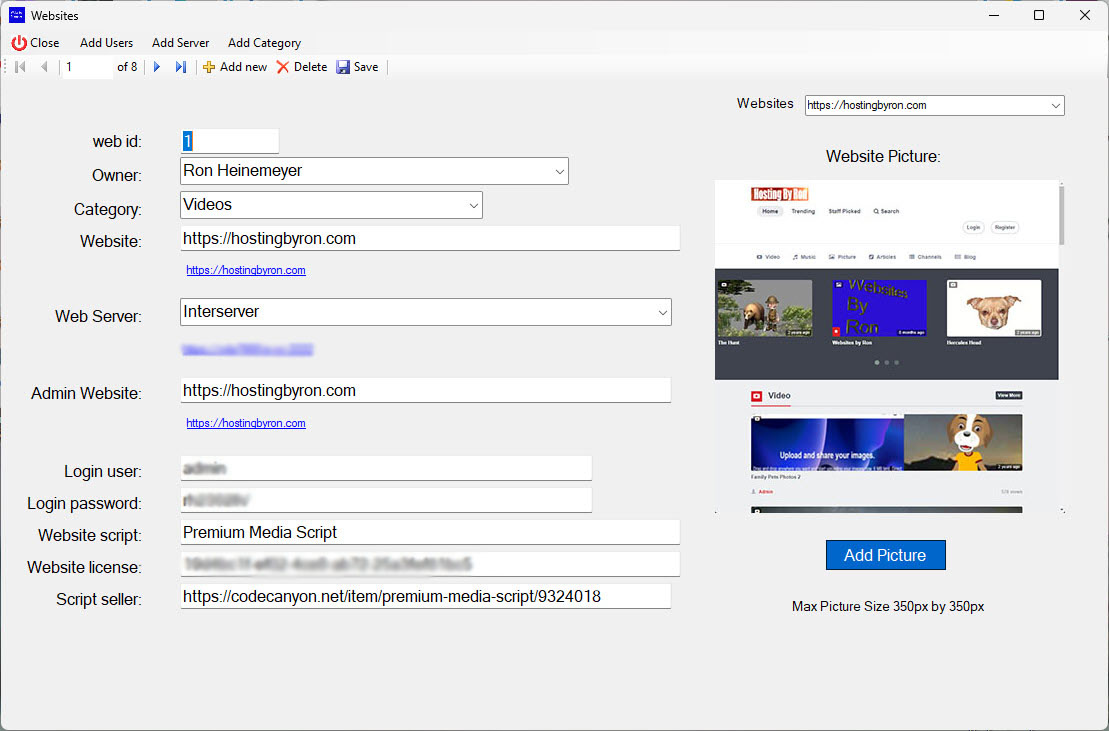Expand the Web Server Interserver dropdown

point(662,312)
